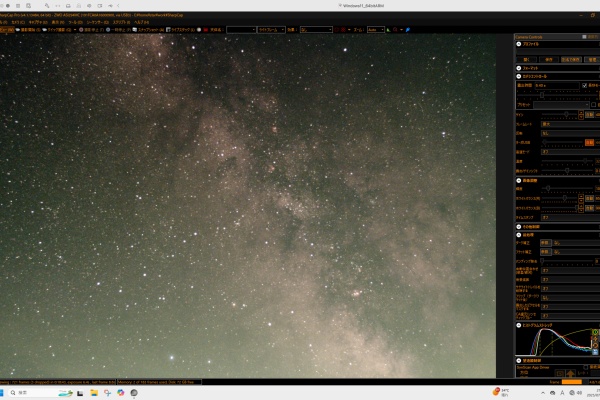
Task: Click the blue pin icon at toolbar end
Action: point(408,30)
